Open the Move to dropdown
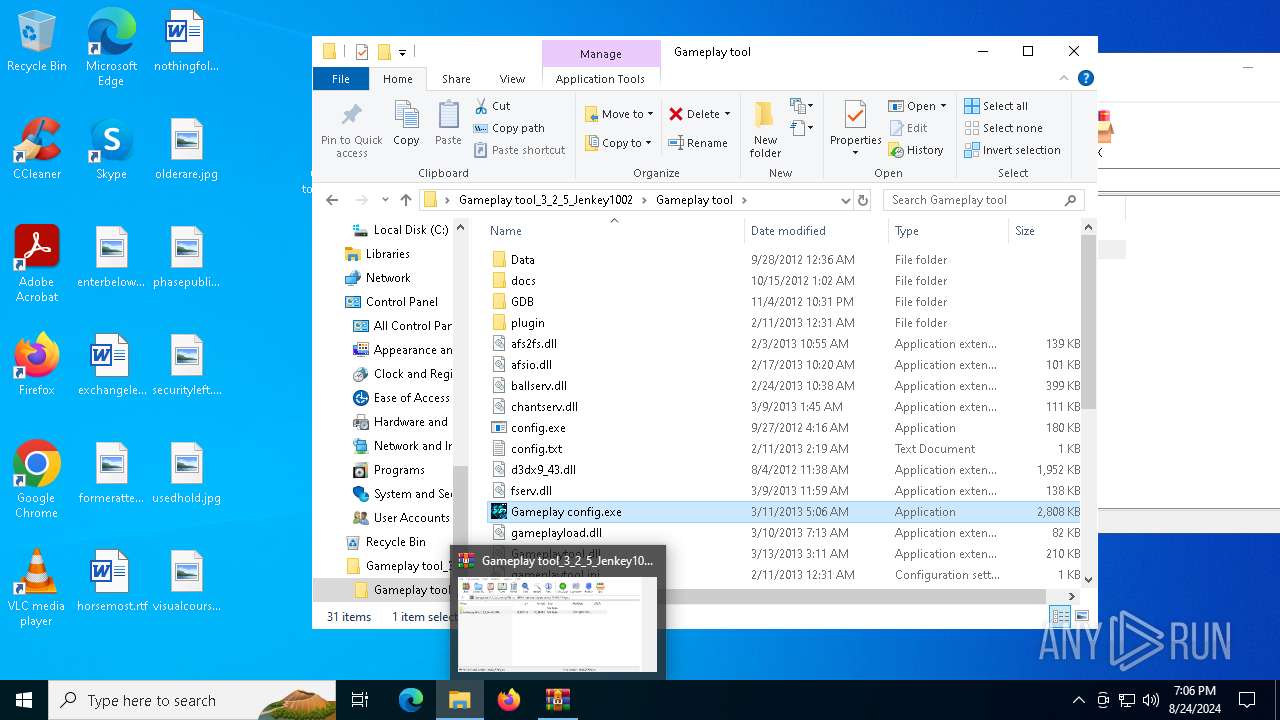This screenshot has height=720, width=1280. click(619, 114)
